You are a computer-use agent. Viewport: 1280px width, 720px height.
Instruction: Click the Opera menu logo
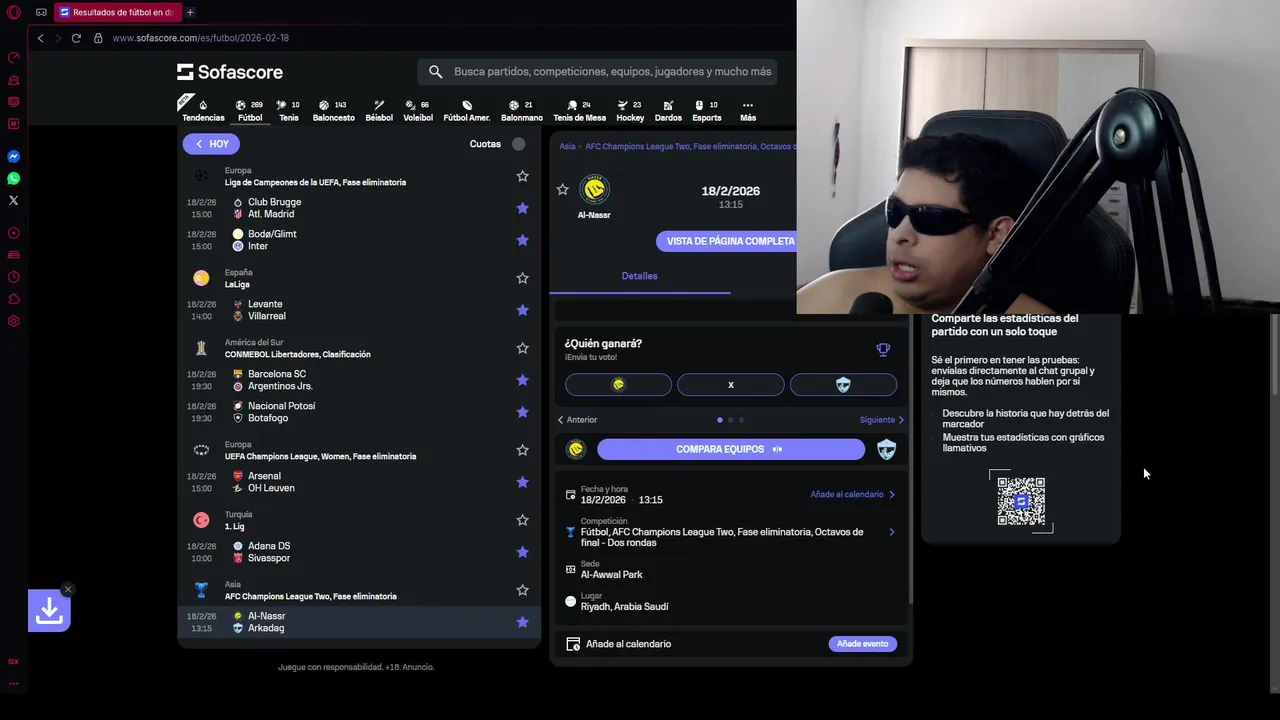coord(14,12)
